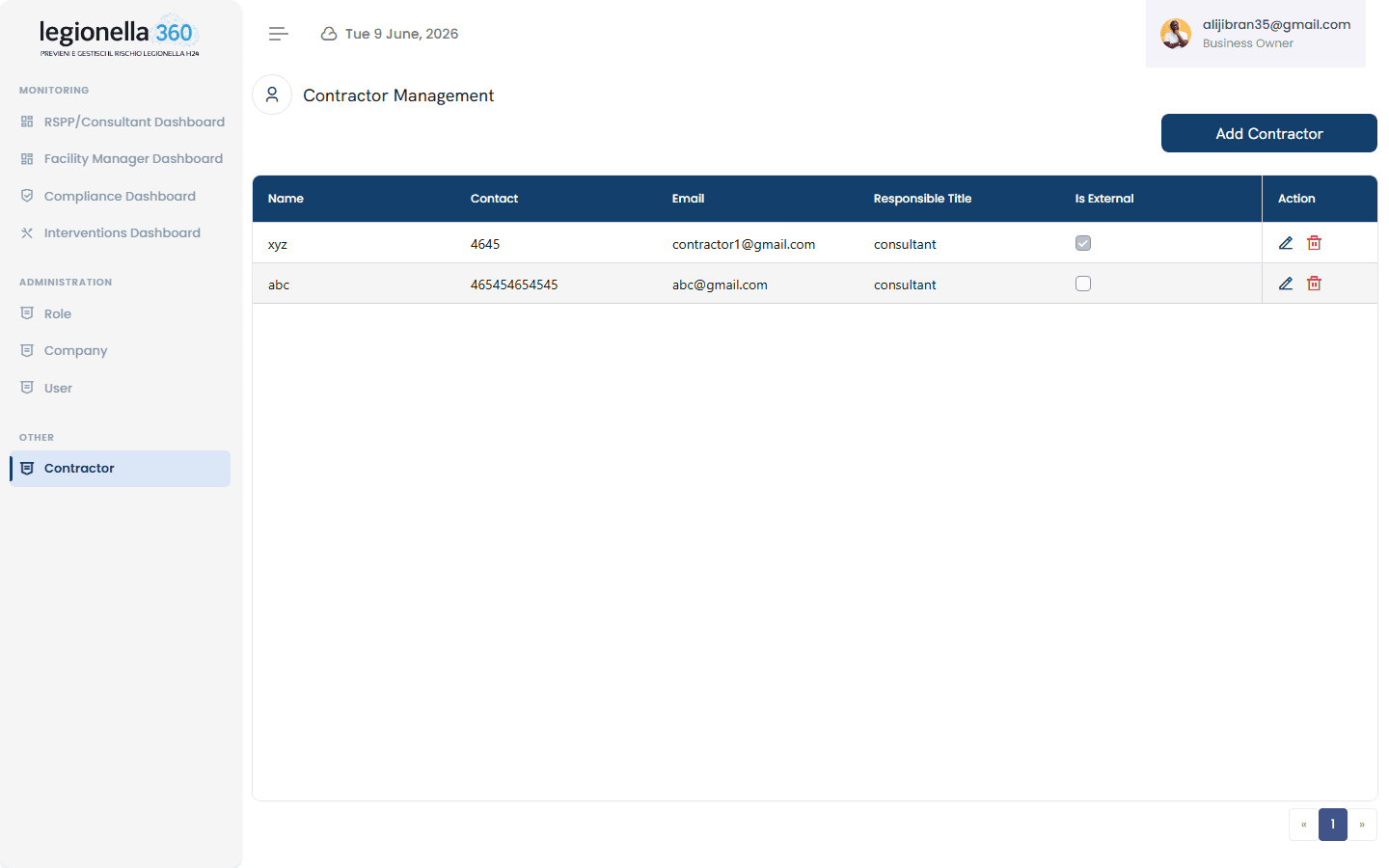Enable Is External checkbox for abc

1083,284
